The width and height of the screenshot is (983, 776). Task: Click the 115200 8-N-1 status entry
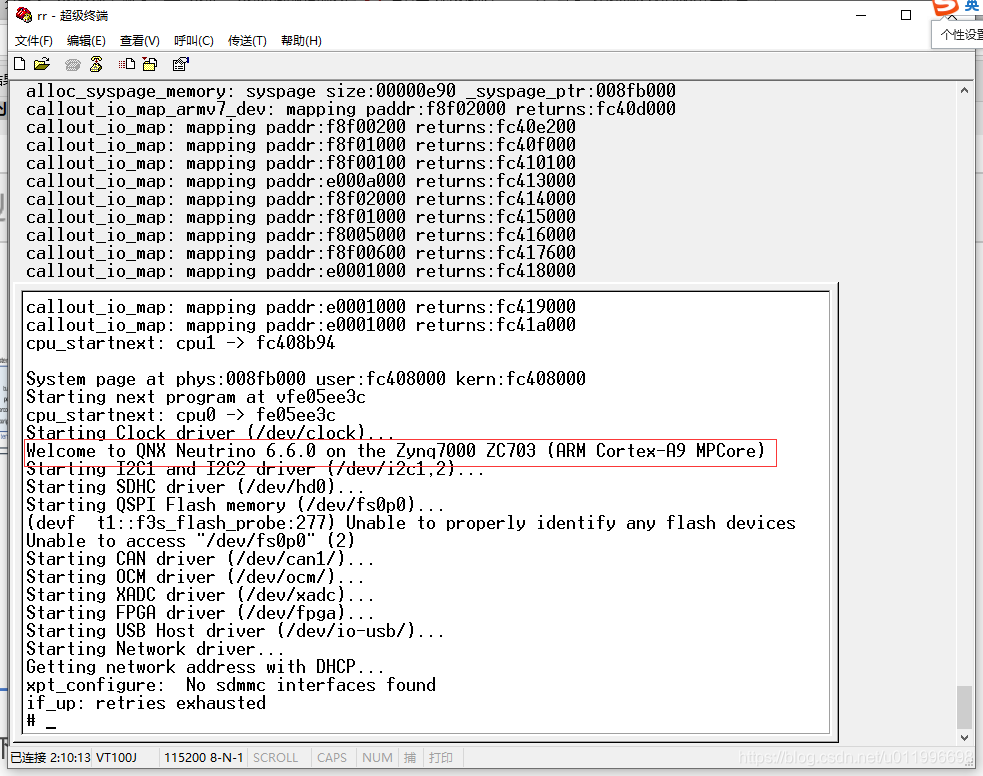click(203, 757)
